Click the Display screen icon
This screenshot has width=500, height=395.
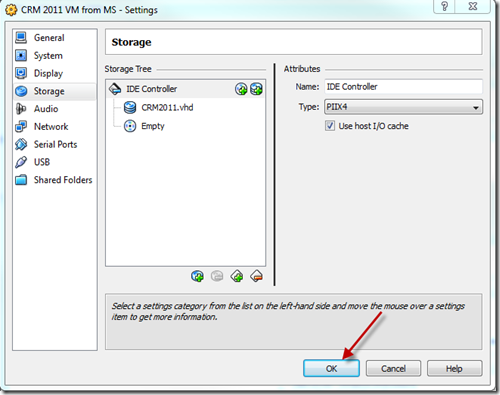[21, 73]
